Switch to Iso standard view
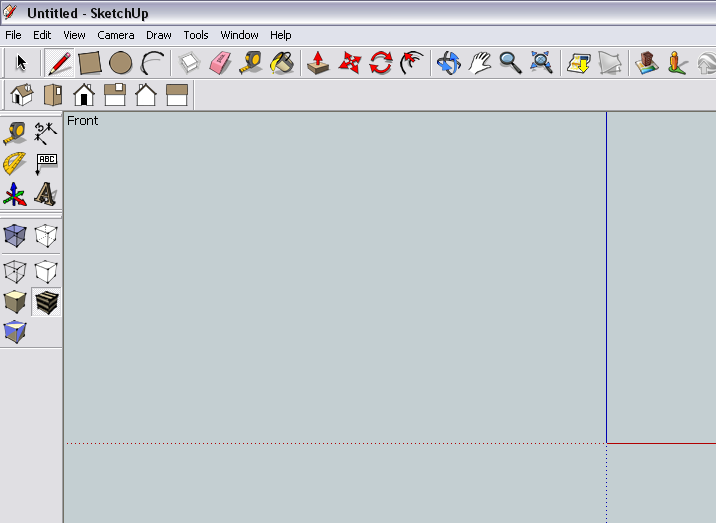This screenshot has width=716, height=523. tap(22, 95)
